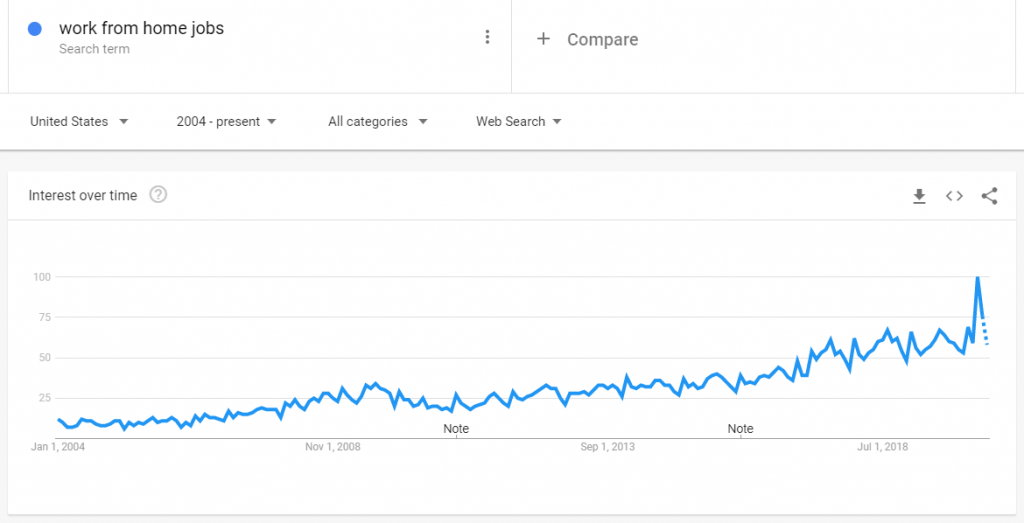Click the plus icon beside Compare
Image resolution: width=1024 pixels, height=523 pixels.
click(x=543, y=39)
